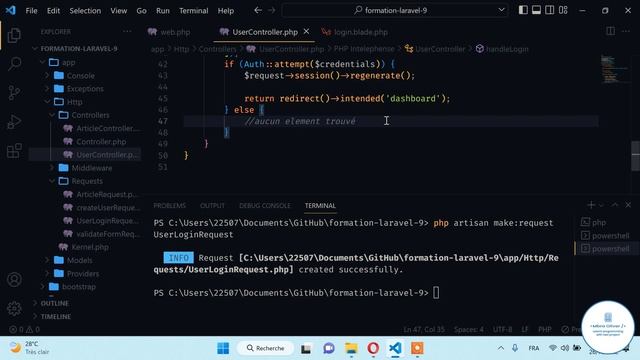Expand the Providers folder
This screenshot has height=360, width=640.
point(82,273)
